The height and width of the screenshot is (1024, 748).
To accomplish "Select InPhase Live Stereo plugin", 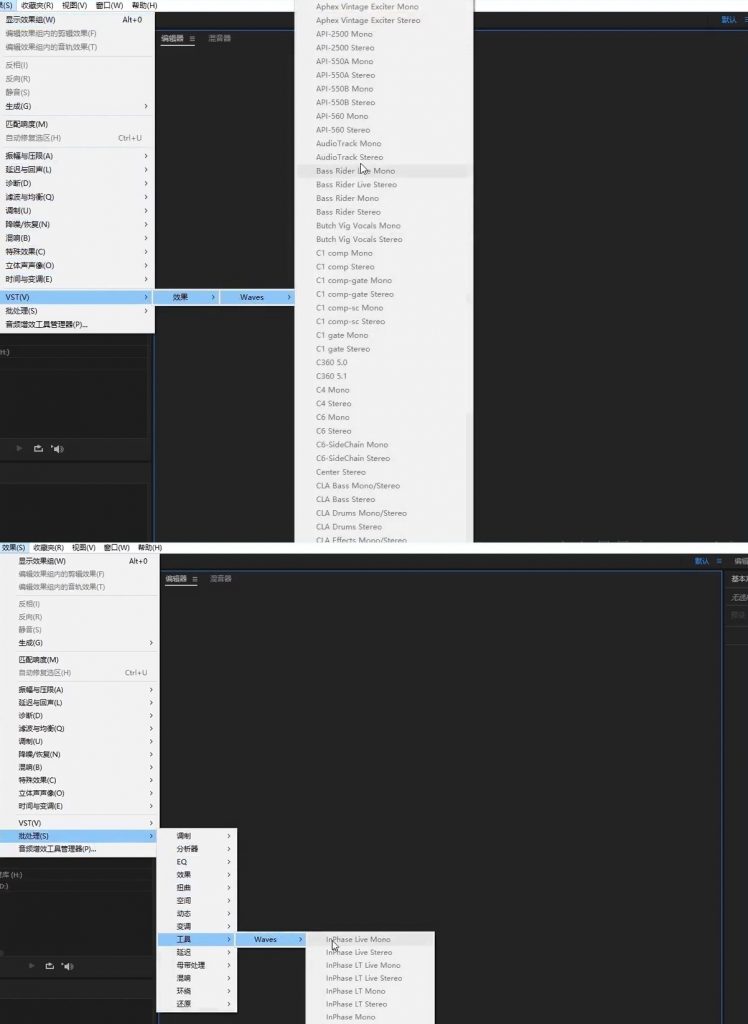I will (x=359, y=952).
